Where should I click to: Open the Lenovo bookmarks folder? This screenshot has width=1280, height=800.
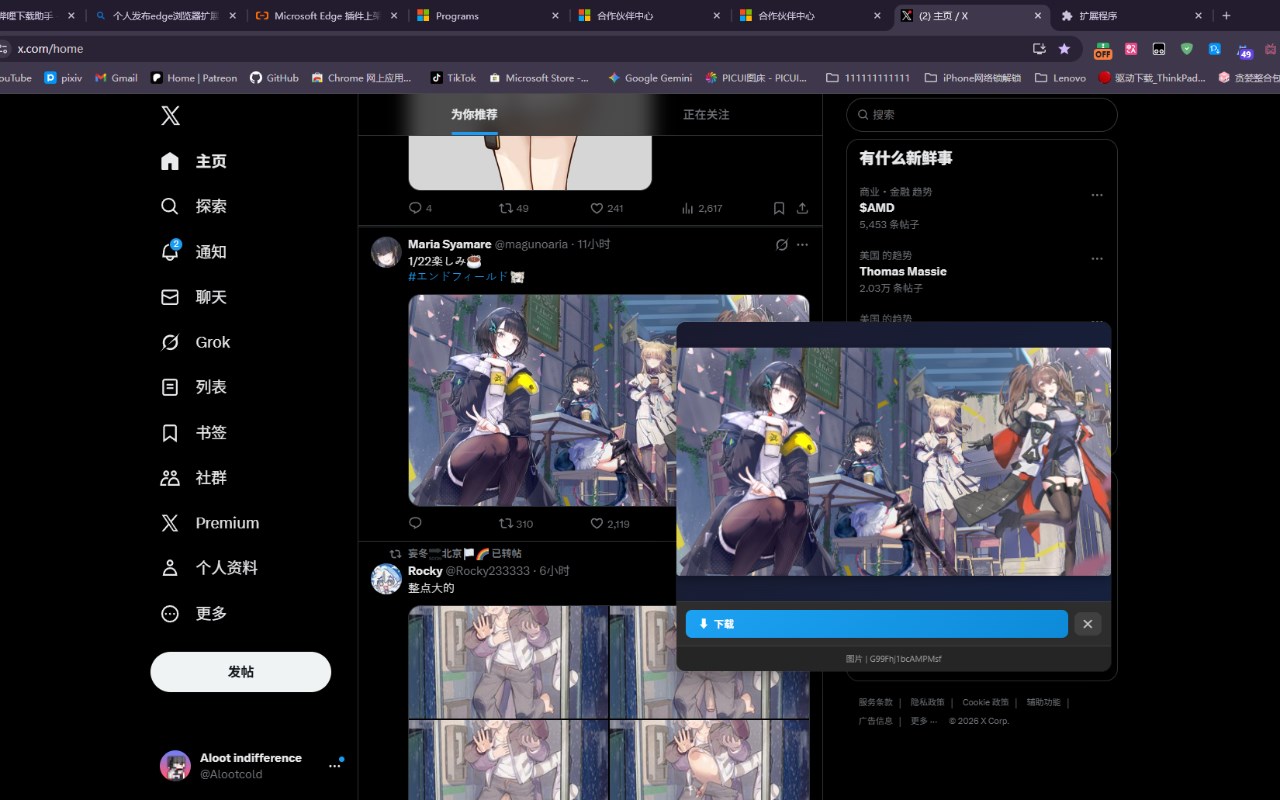tap(1060, 78)
